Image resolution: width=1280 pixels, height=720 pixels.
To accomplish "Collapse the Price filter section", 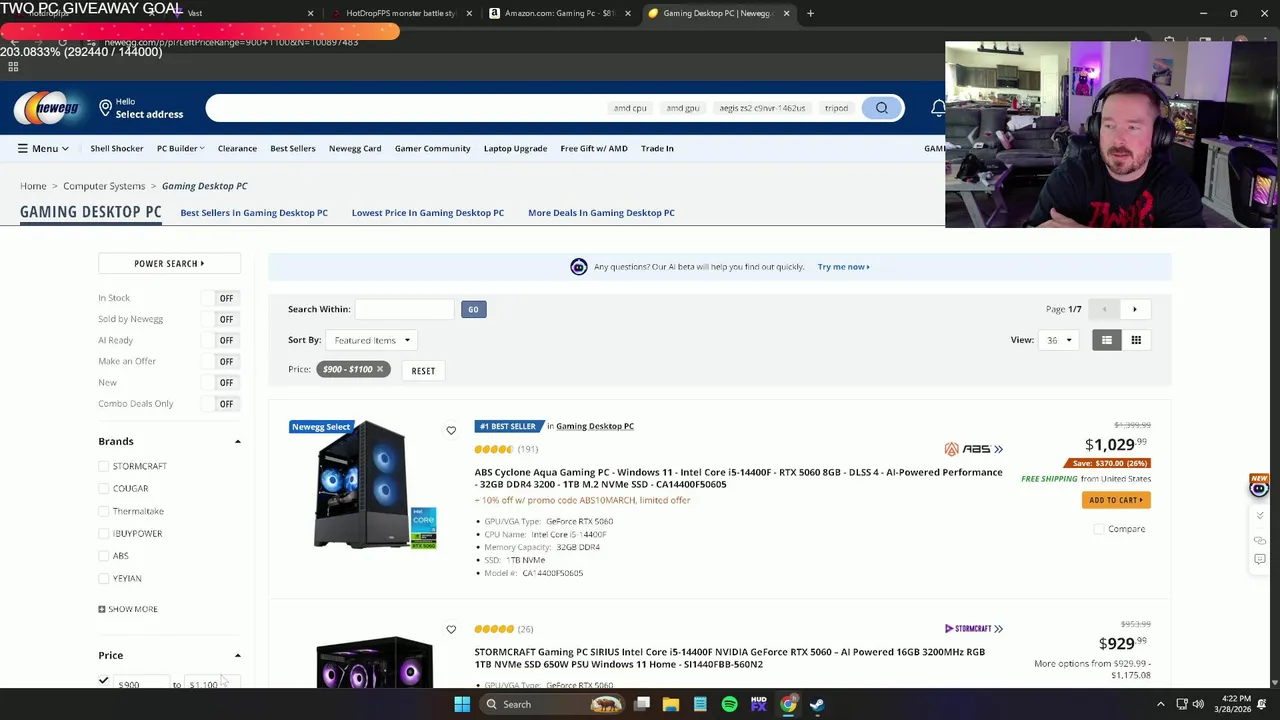I will (237, 656).
